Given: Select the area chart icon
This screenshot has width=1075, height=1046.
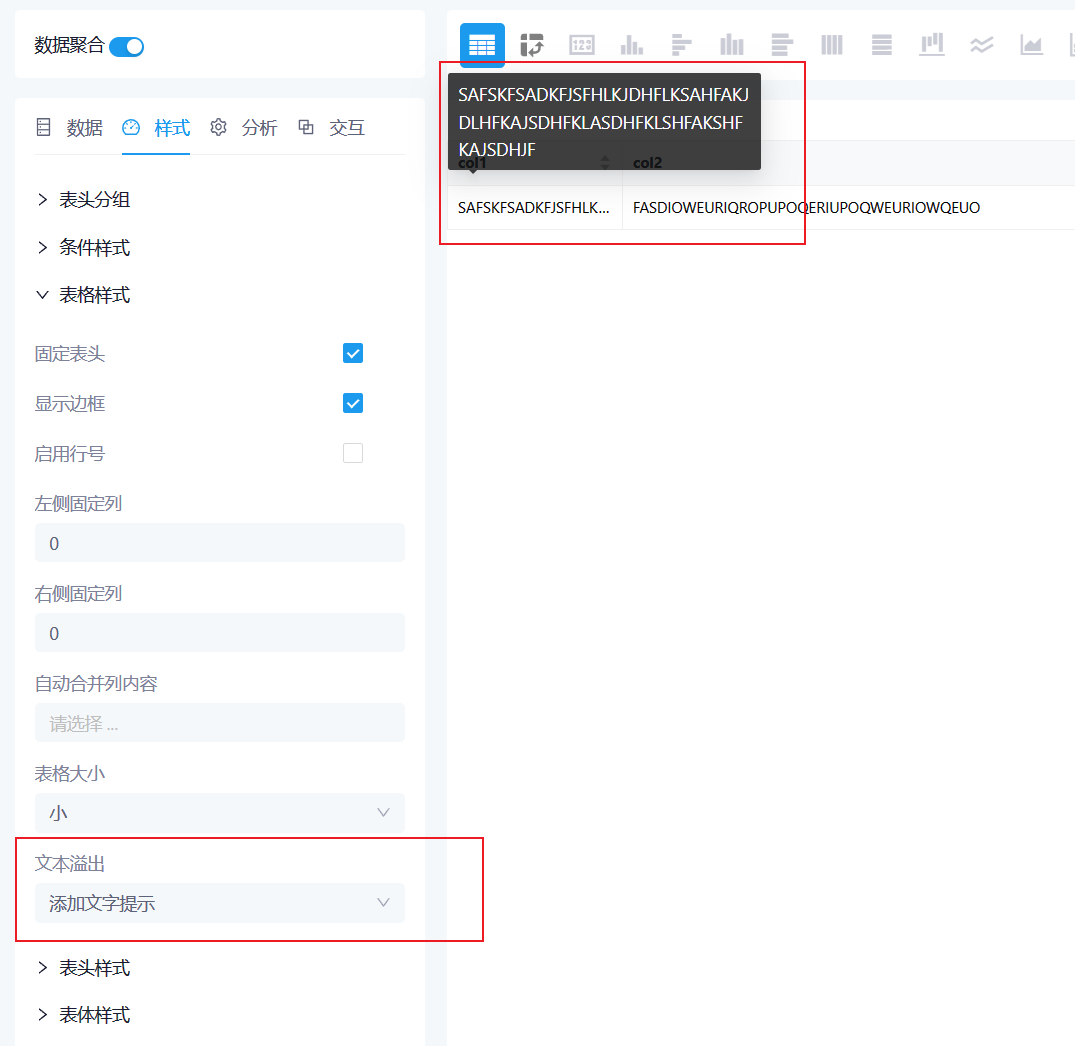Looking at the screenshot, I should [1031, 44].
